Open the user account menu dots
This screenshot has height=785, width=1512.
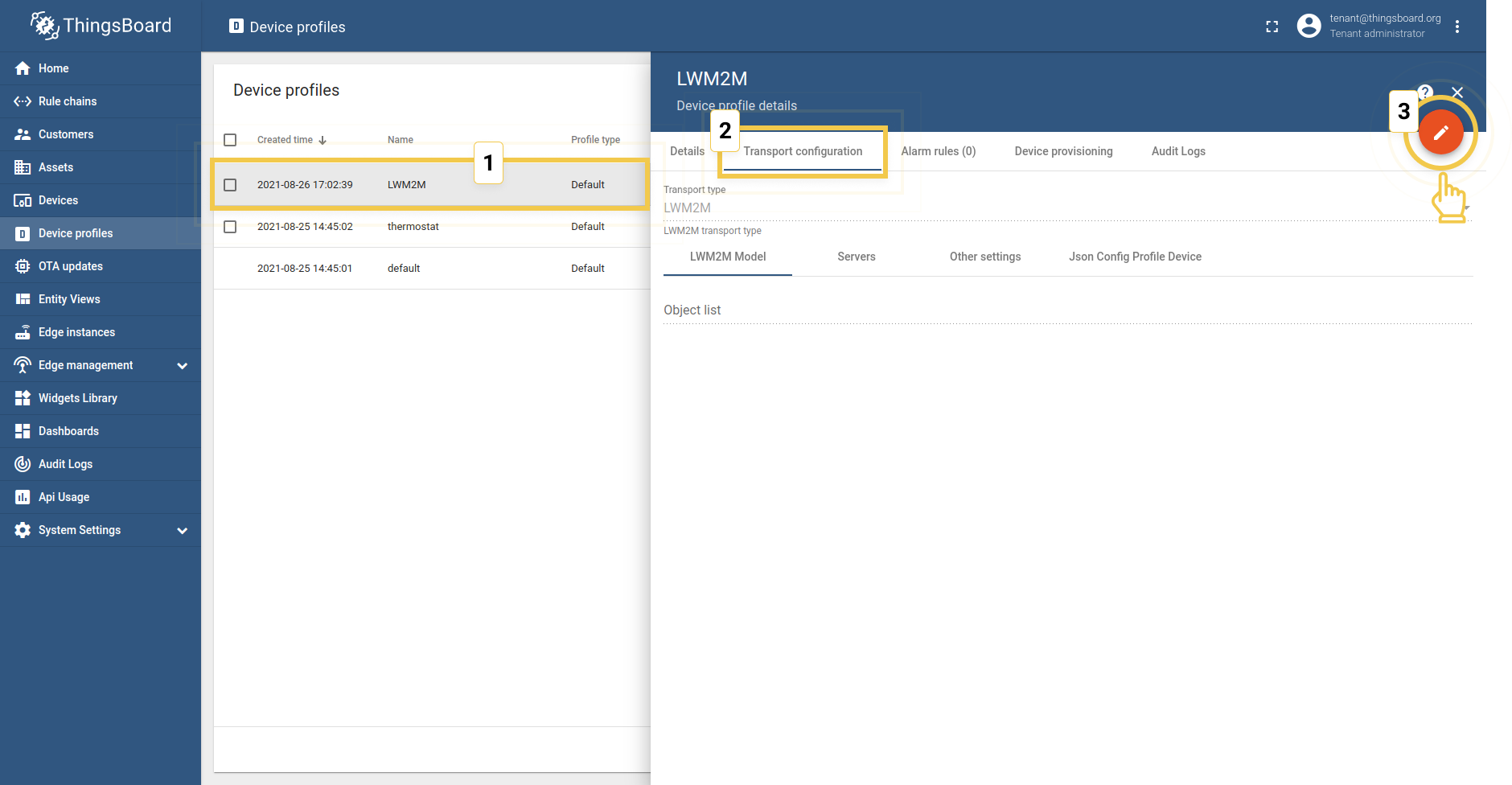1457,27
